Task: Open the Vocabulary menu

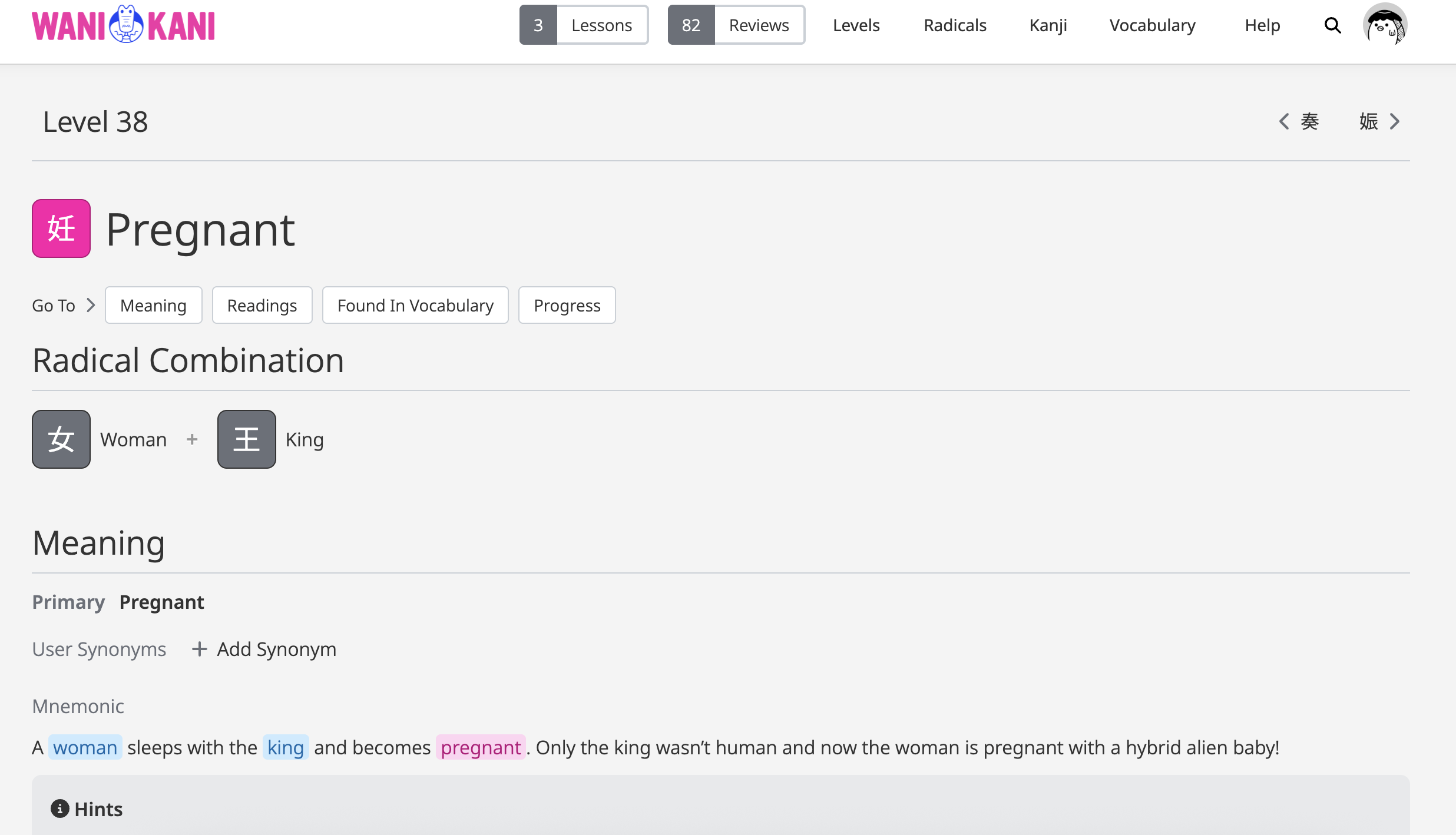Action: click(1152, 25)
